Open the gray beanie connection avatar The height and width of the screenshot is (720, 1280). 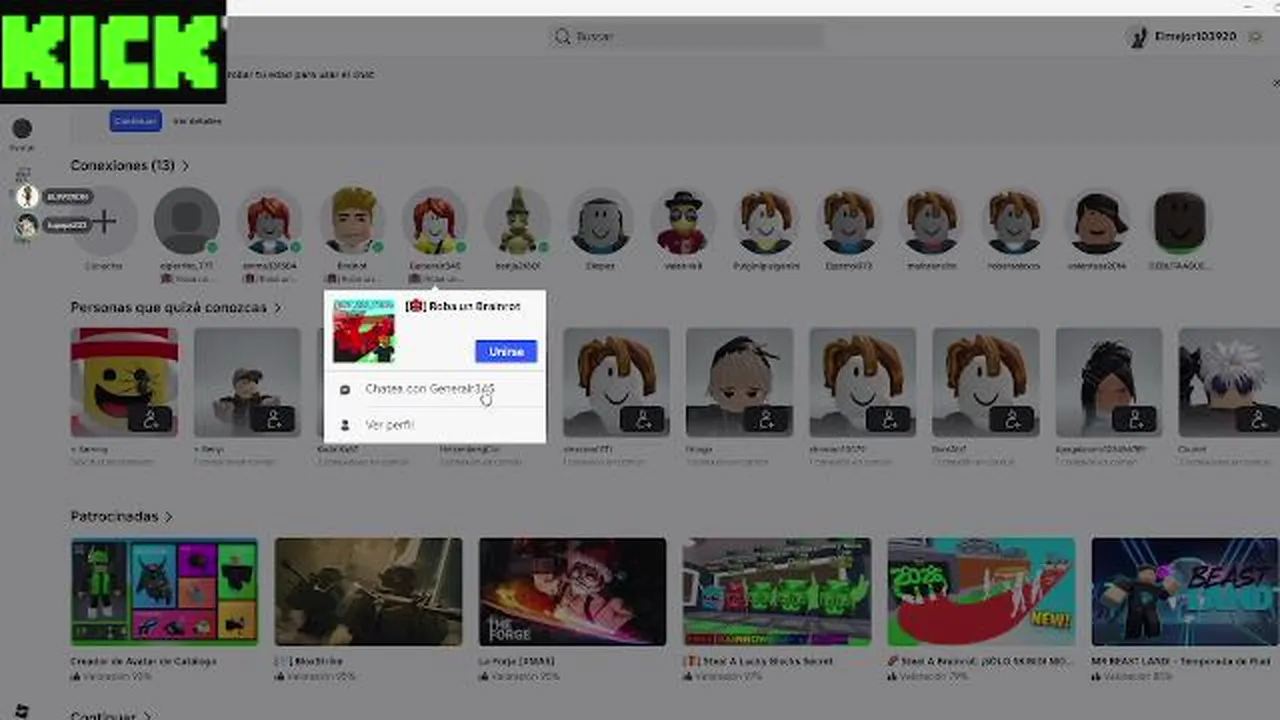point(600,221)
